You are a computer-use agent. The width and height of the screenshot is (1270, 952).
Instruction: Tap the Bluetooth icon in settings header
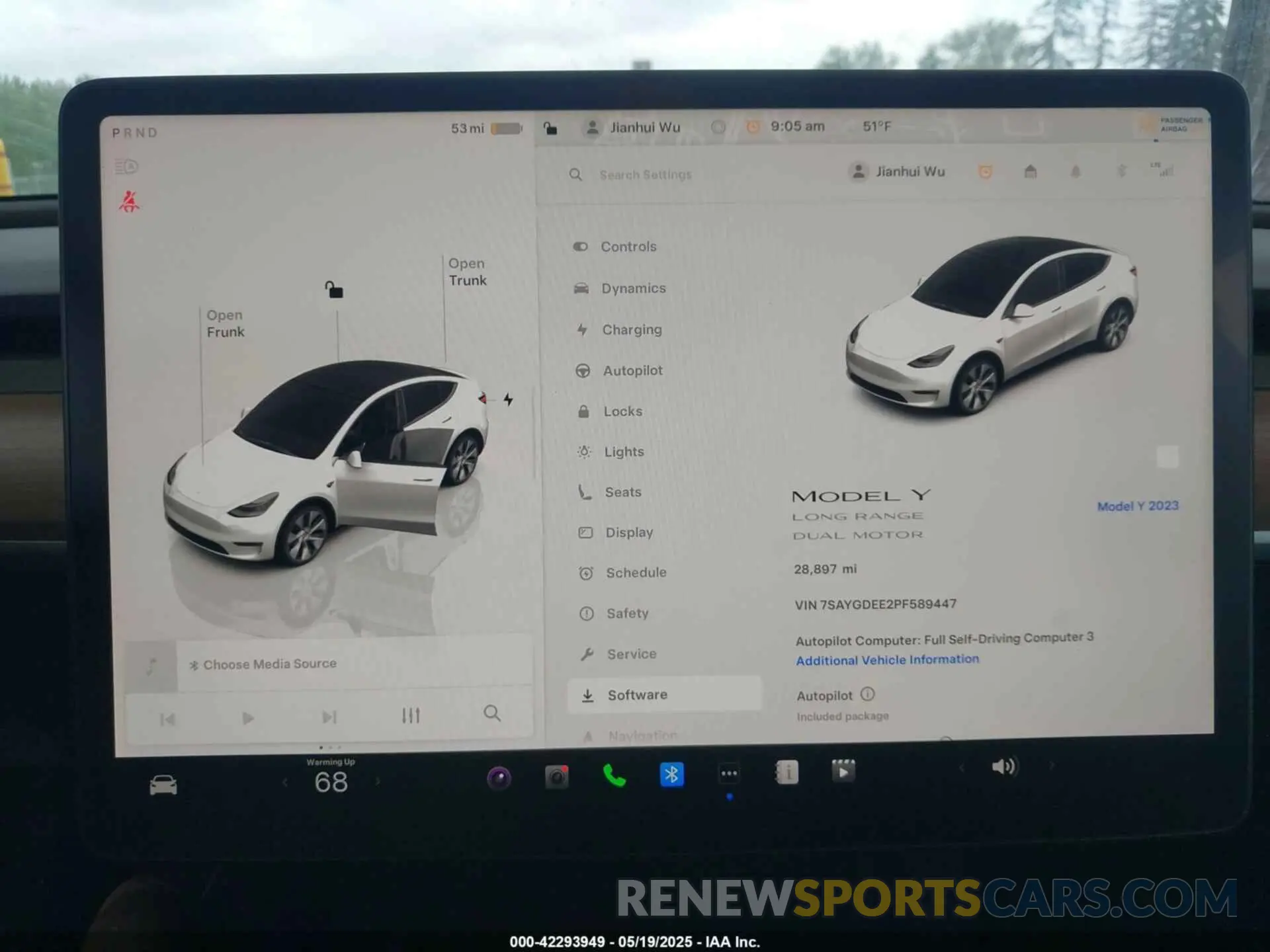(x=1121, y=171)
